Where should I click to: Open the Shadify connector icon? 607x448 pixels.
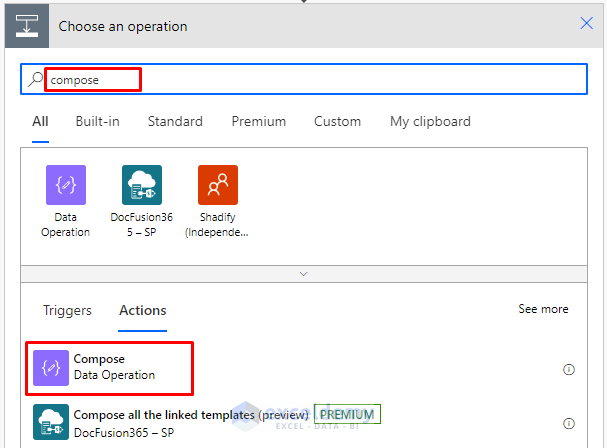217,185
